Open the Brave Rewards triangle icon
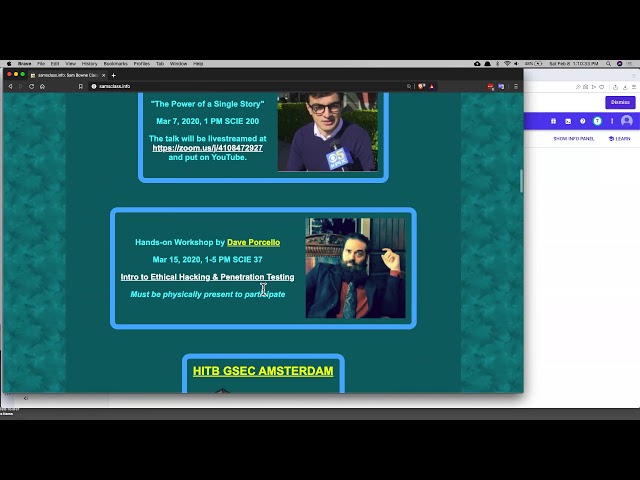The image size is (640, 480). [432, 87]
